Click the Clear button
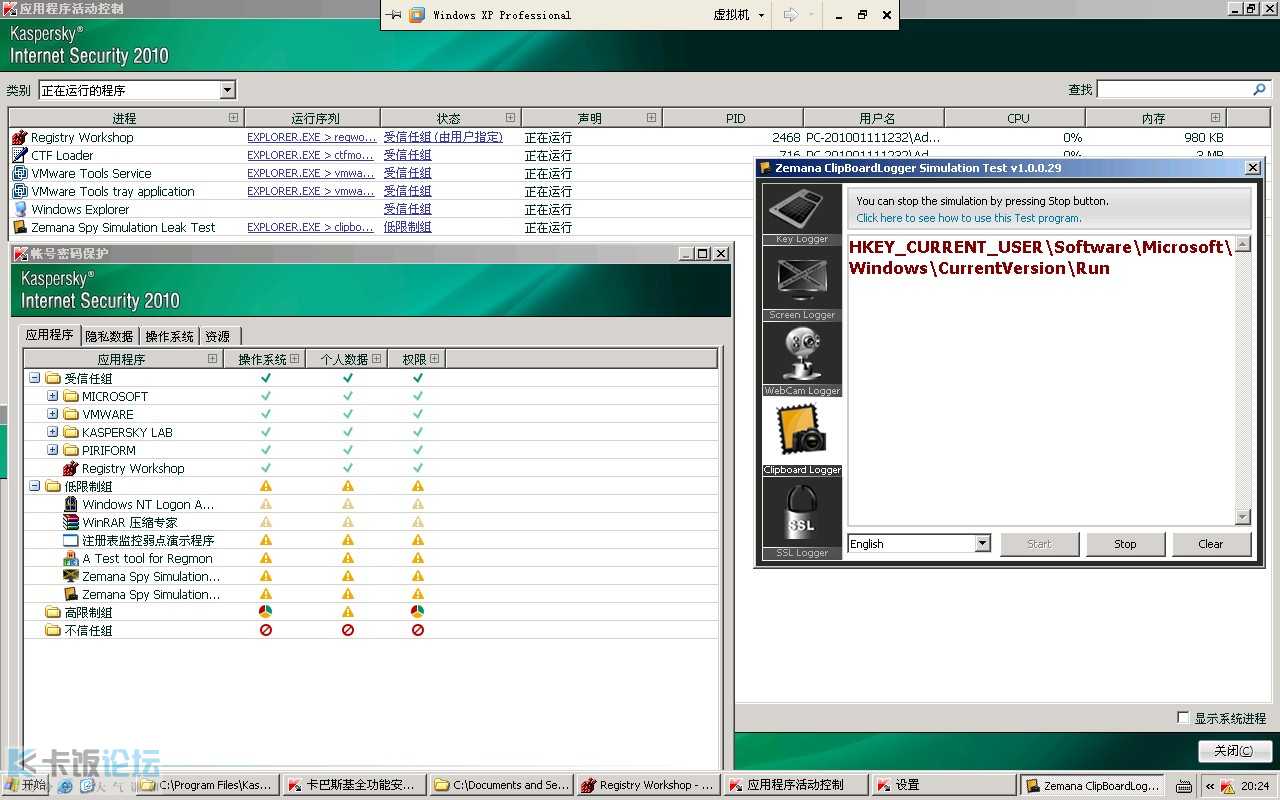 [x=1211, y=544]
